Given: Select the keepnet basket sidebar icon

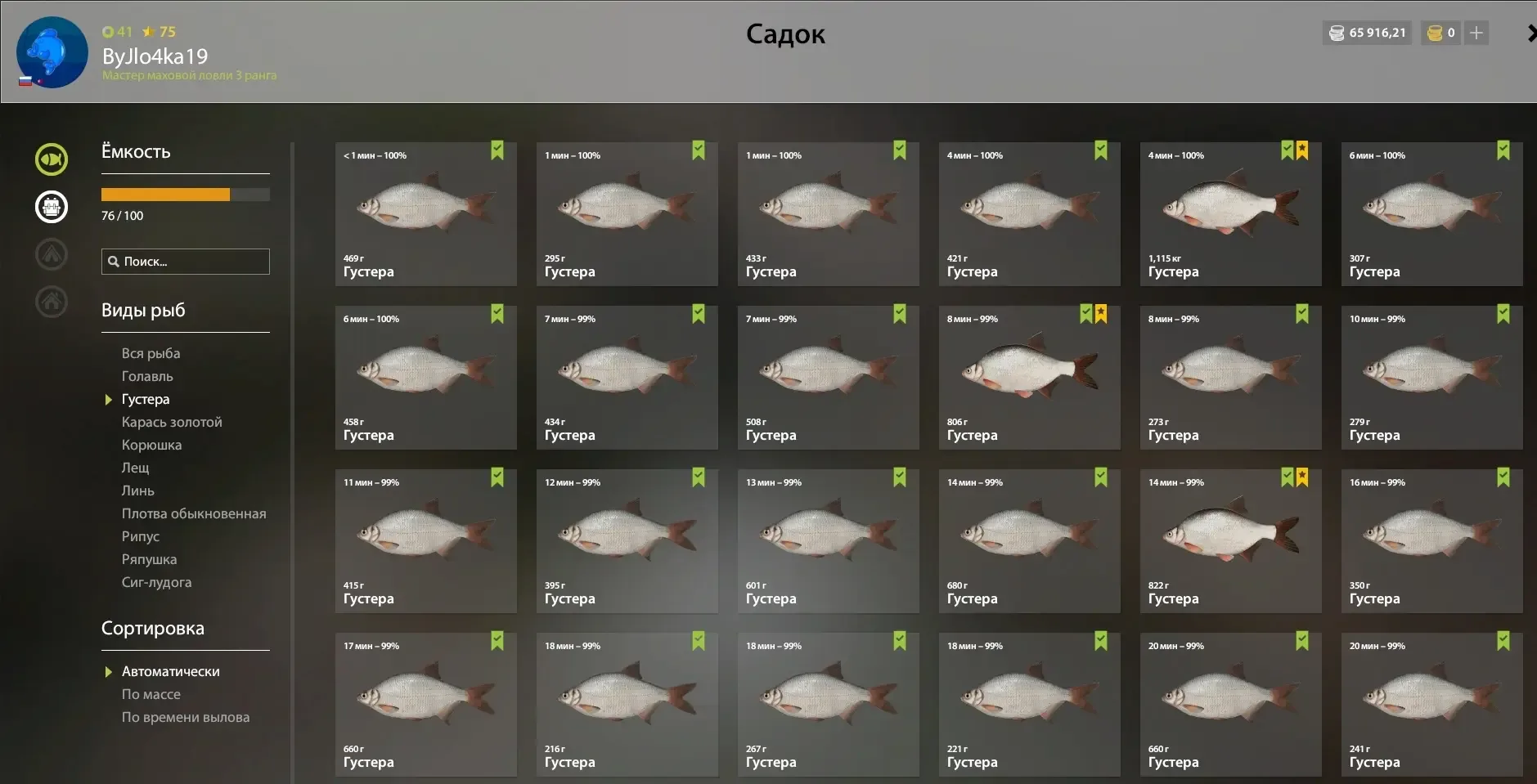Looking at the screenshot, I should [52, 207].
